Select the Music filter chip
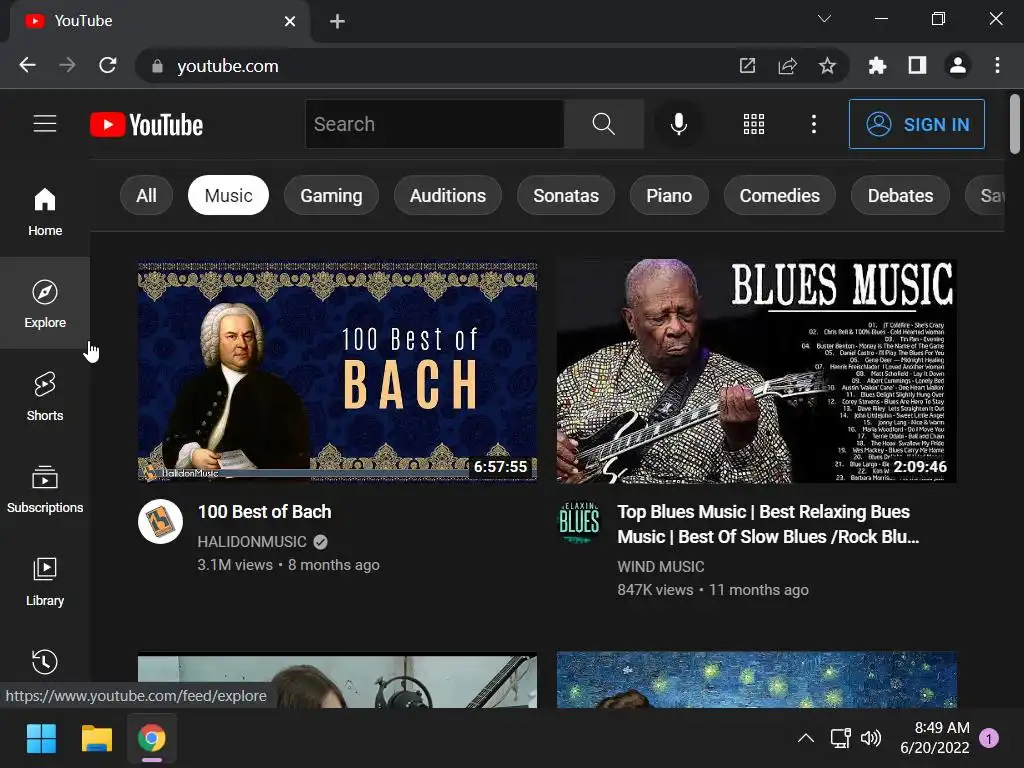The height and width of the screenshot is (768, 1024). (x=229, y=195)
